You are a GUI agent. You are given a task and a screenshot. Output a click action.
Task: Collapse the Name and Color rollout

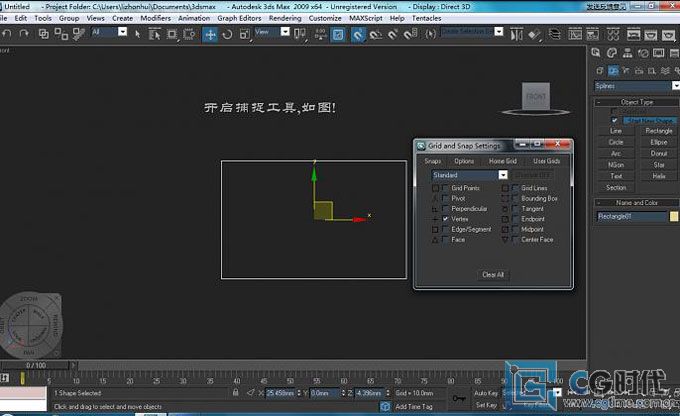[637, 203]
